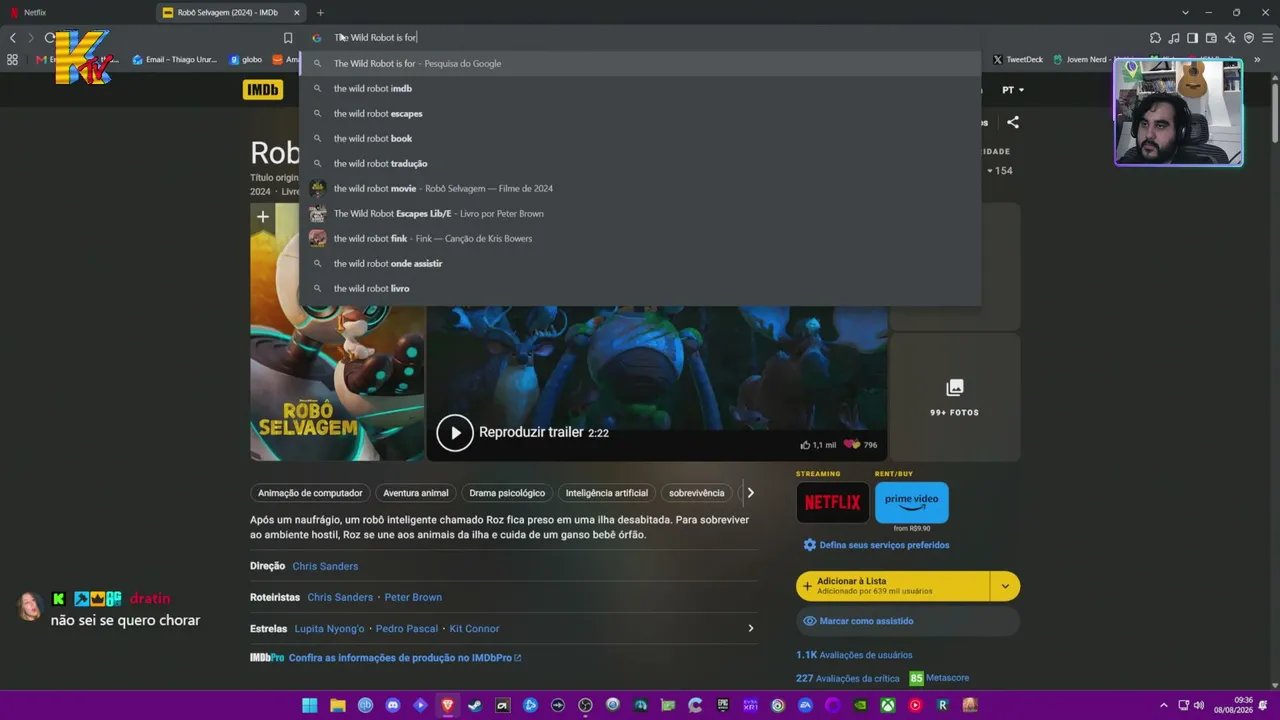Bookmark this page icon in address bar

pyautogui.click(x=288, y=38)
